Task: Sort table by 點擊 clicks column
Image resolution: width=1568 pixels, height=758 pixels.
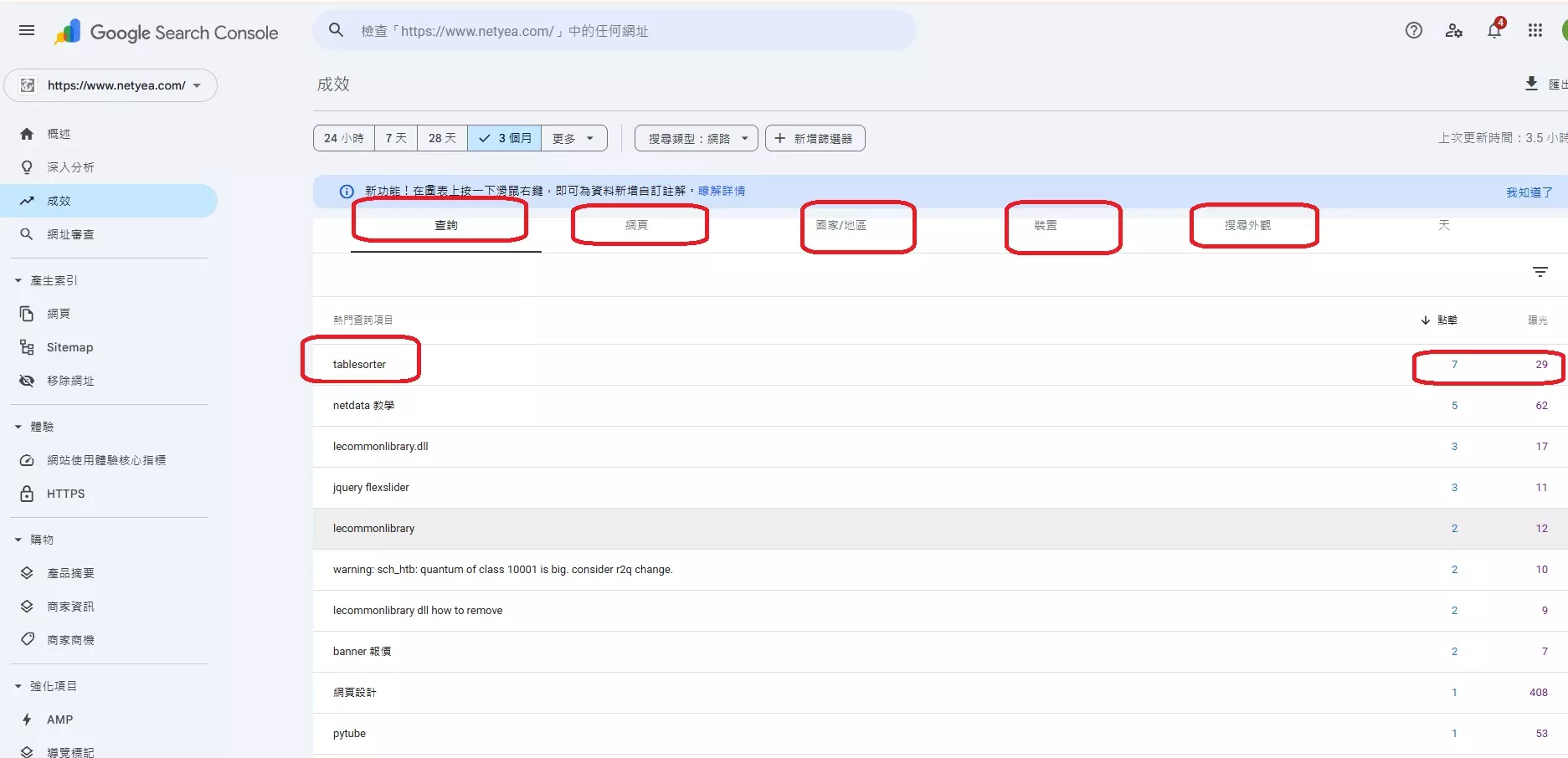Action: (1447, 320)
